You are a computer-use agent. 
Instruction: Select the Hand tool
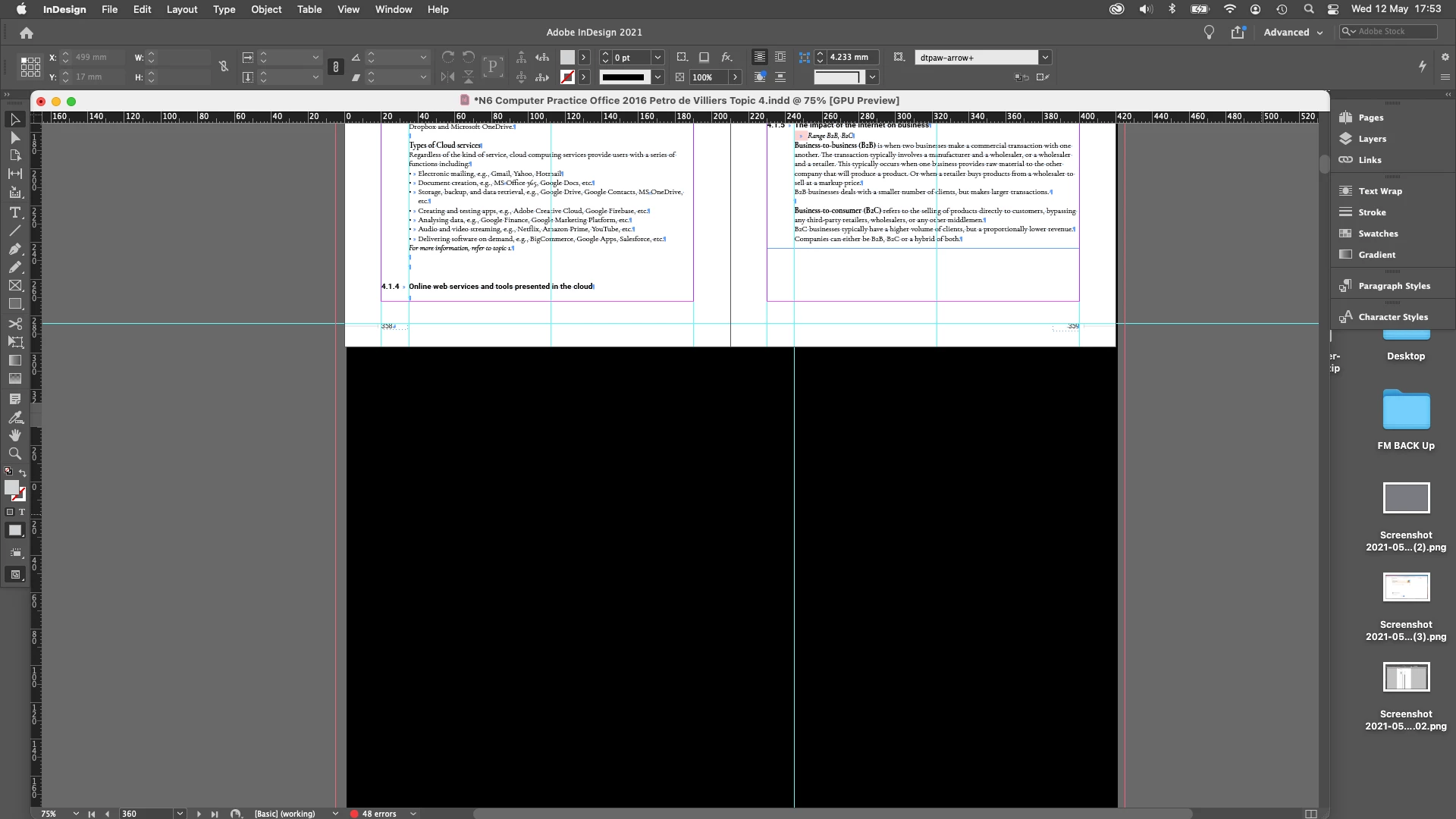(x=14, y=435)
